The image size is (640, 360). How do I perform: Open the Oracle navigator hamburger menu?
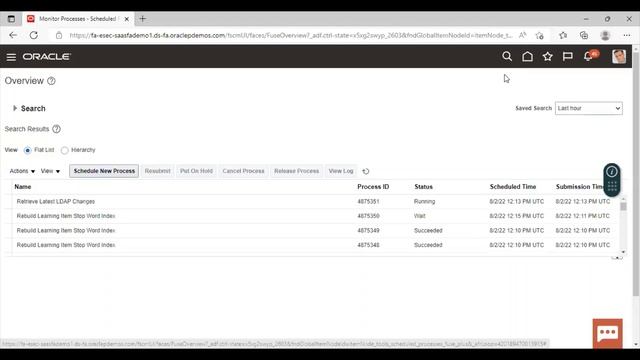[x=11, y=57]
